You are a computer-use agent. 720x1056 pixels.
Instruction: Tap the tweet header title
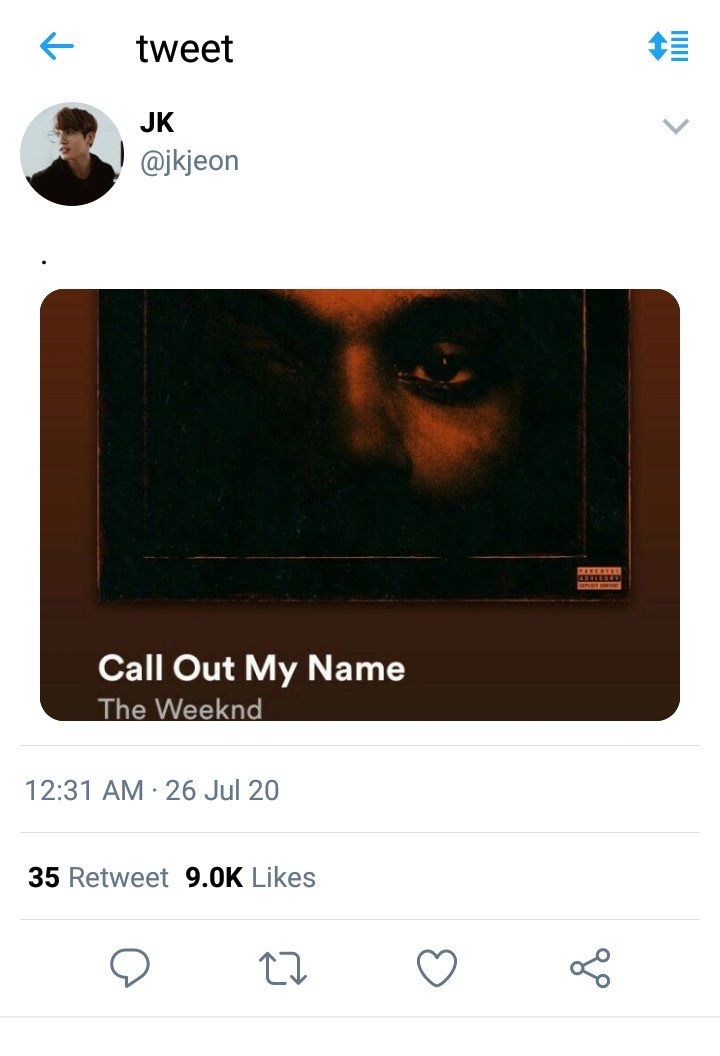[x=185, y=48]
